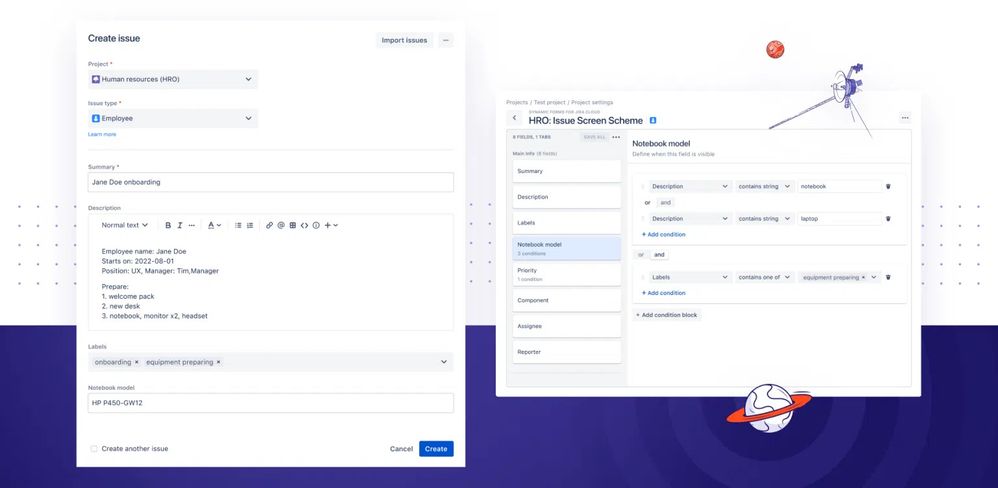The image size is (998, 488).
Task: Toggle italic formatting in description toolbar
Action: point(179,225)
